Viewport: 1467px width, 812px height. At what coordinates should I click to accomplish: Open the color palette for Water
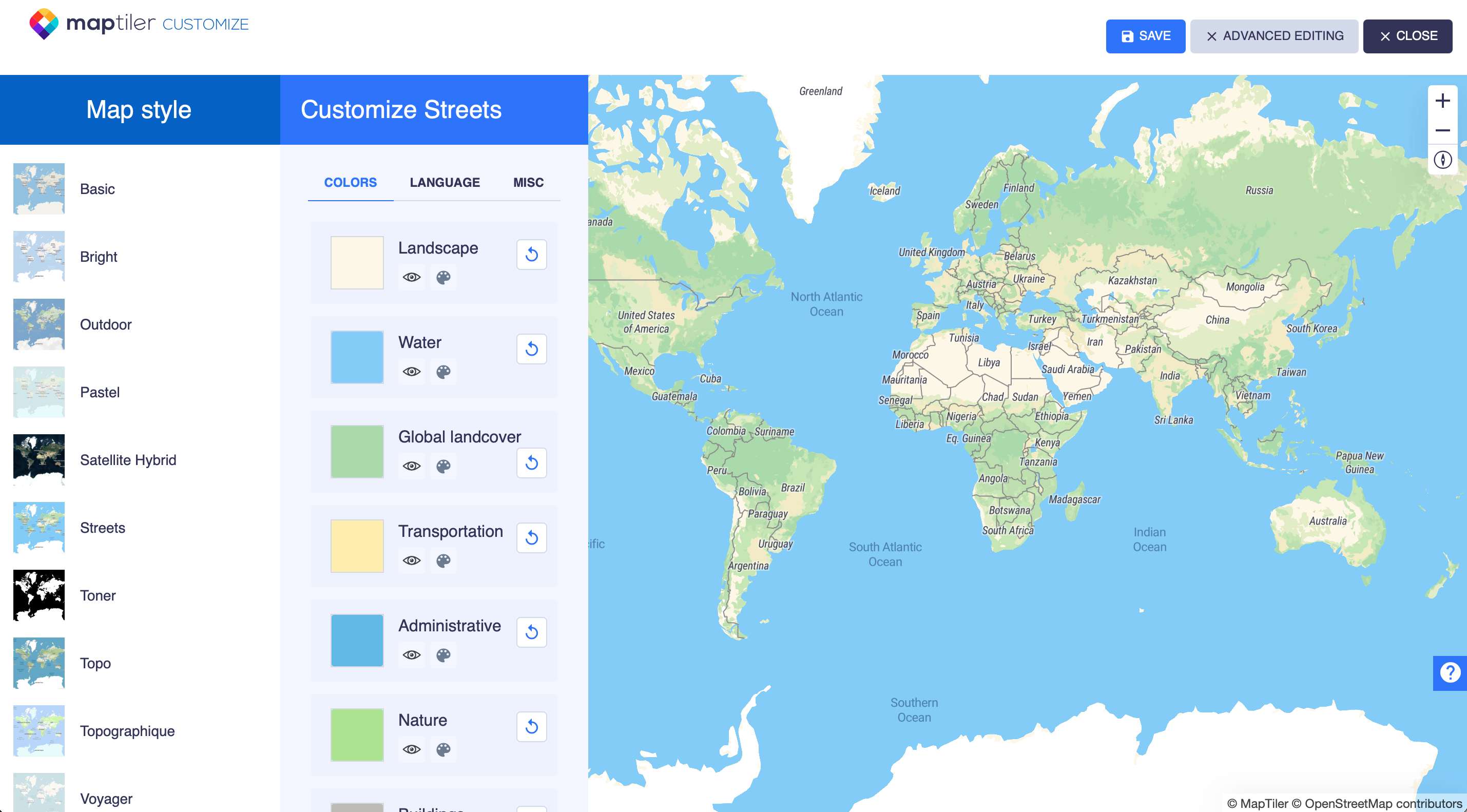click(443, 372)
